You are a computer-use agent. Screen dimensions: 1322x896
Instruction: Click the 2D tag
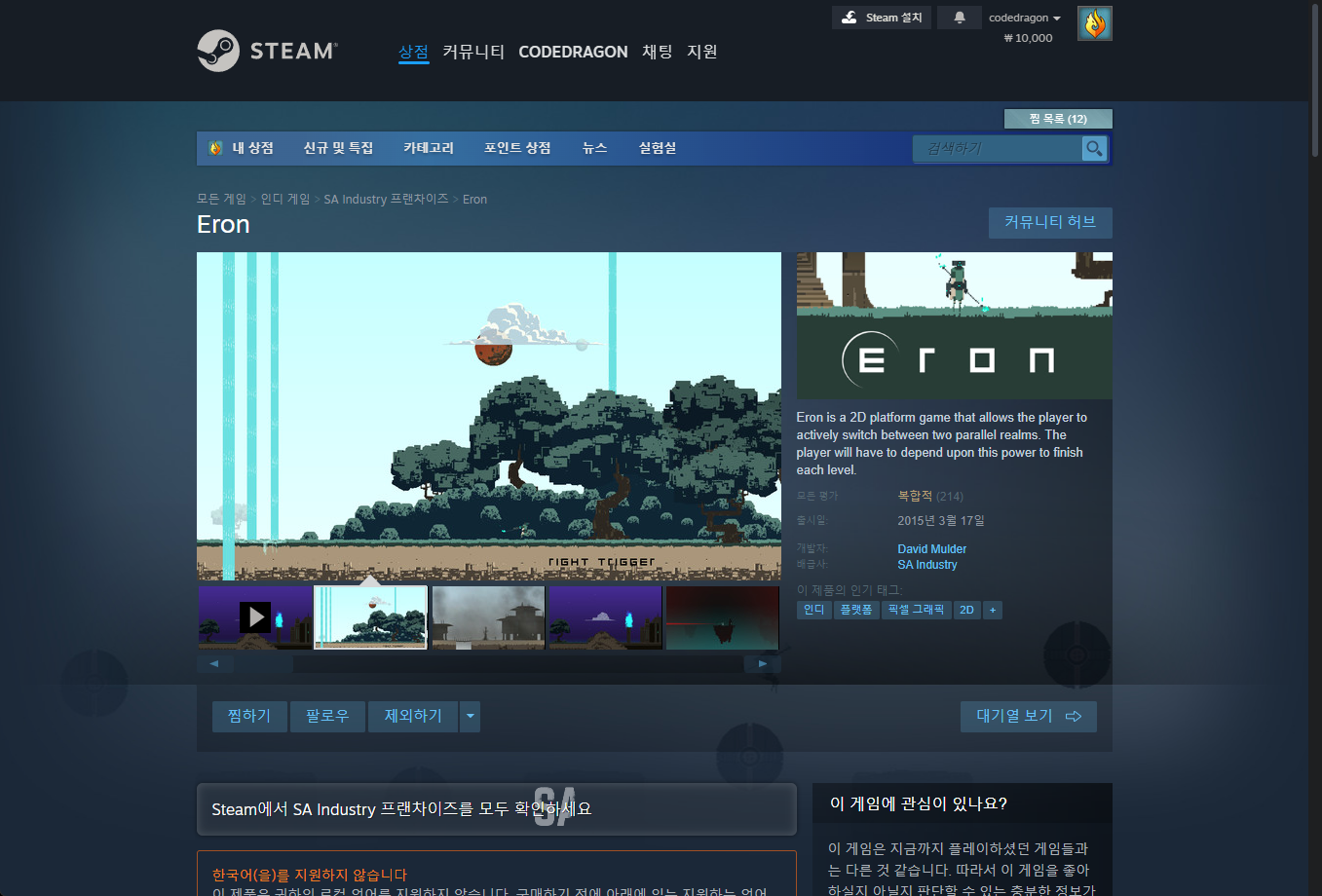tap(966, 610)
